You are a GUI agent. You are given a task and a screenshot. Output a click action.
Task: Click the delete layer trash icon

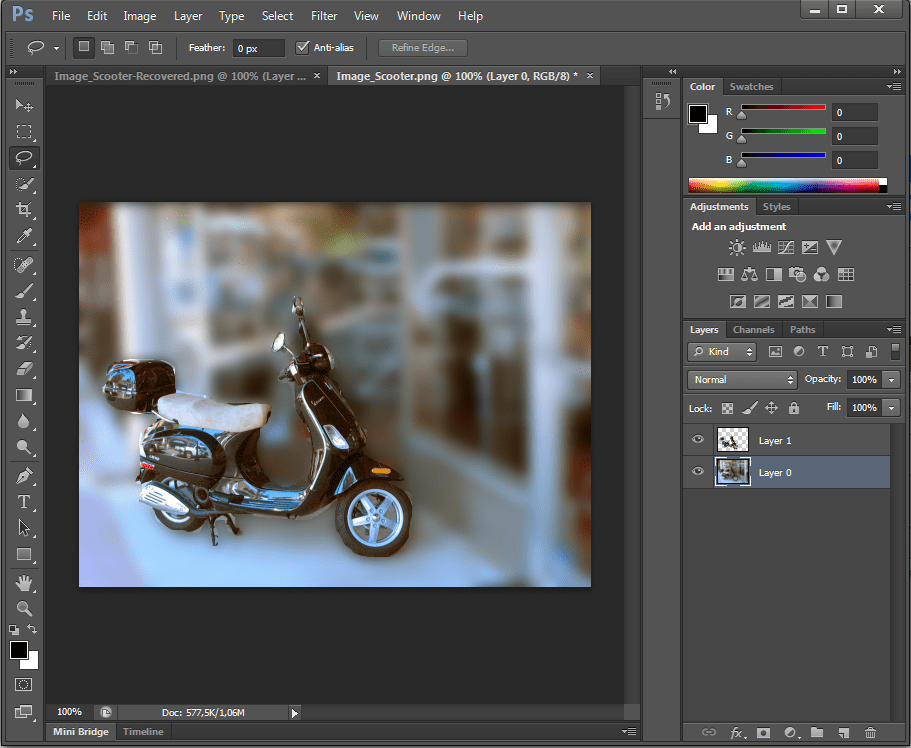click(x=870, y=733)
